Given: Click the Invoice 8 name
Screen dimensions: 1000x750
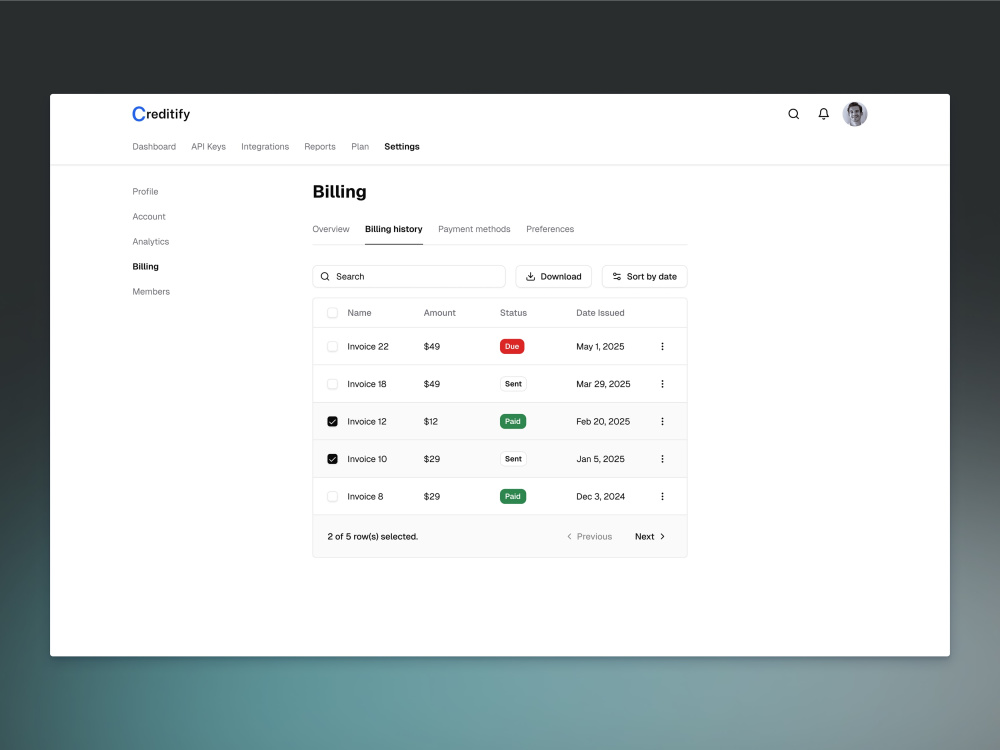Looking at the screenshot, I should pyautogui.click(x=365, y=496).
